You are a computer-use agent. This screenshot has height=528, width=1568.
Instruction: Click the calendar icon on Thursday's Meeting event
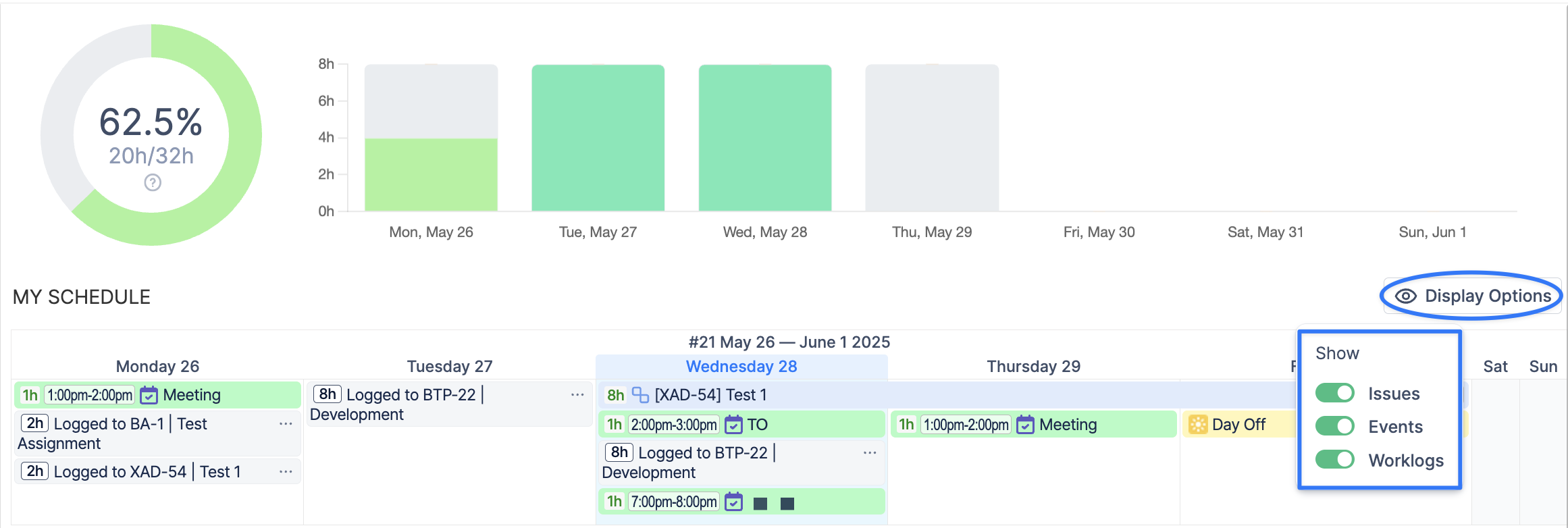[1025, 425]
